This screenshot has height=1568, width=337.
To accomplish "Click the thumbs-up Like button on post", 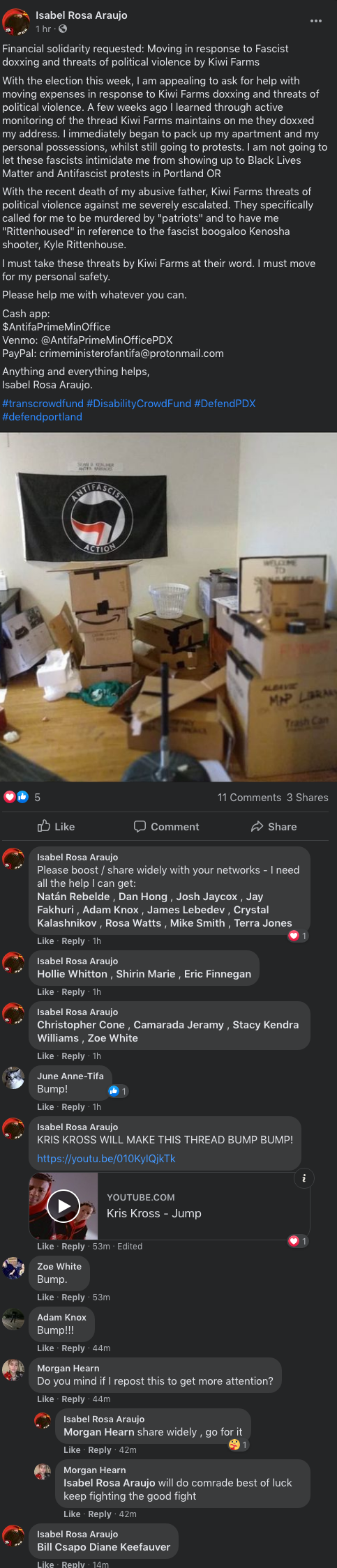I will (56, 826).
